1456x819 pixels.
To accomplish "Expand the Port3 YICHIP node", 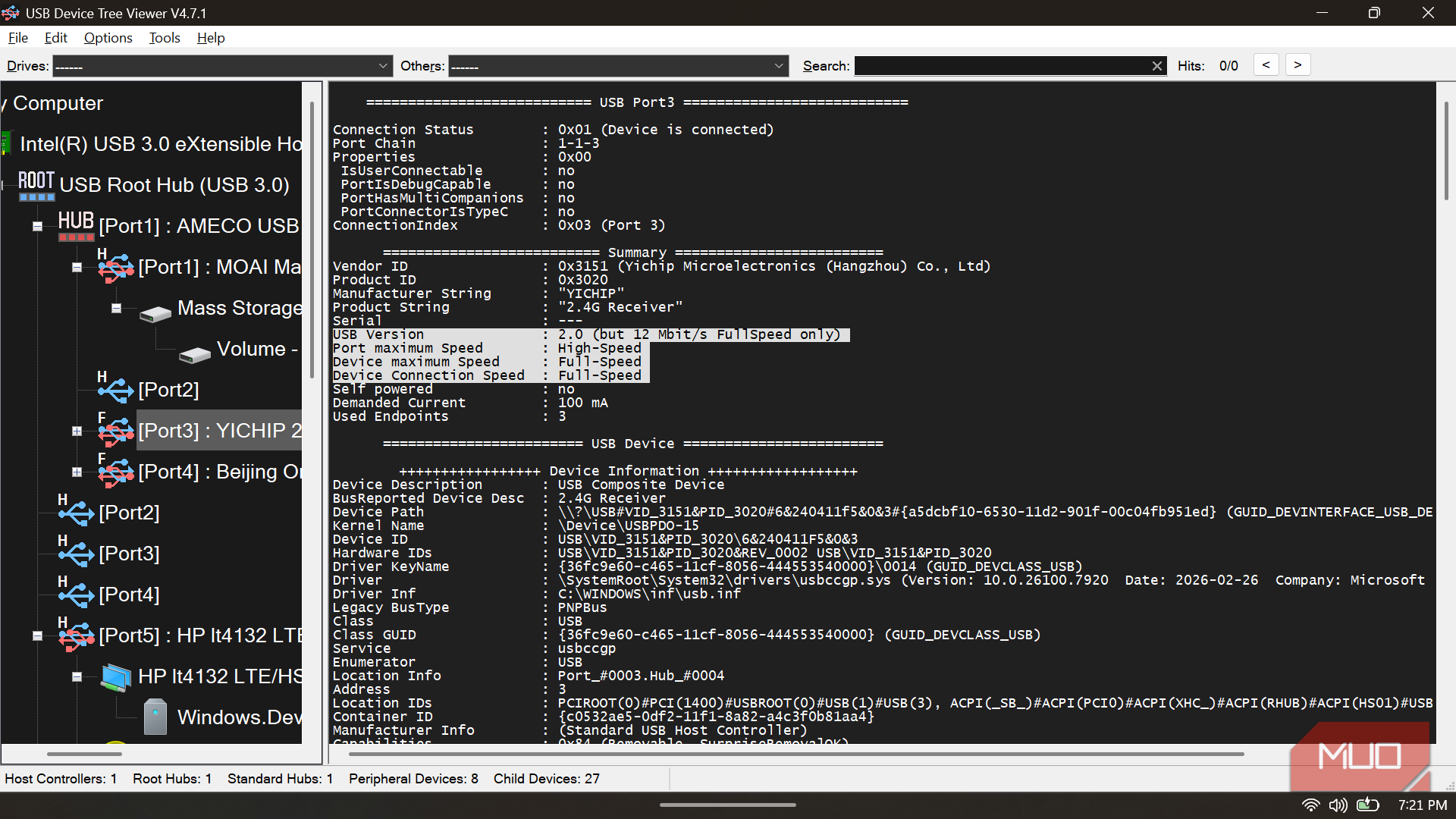I will (x=77, y=431).
